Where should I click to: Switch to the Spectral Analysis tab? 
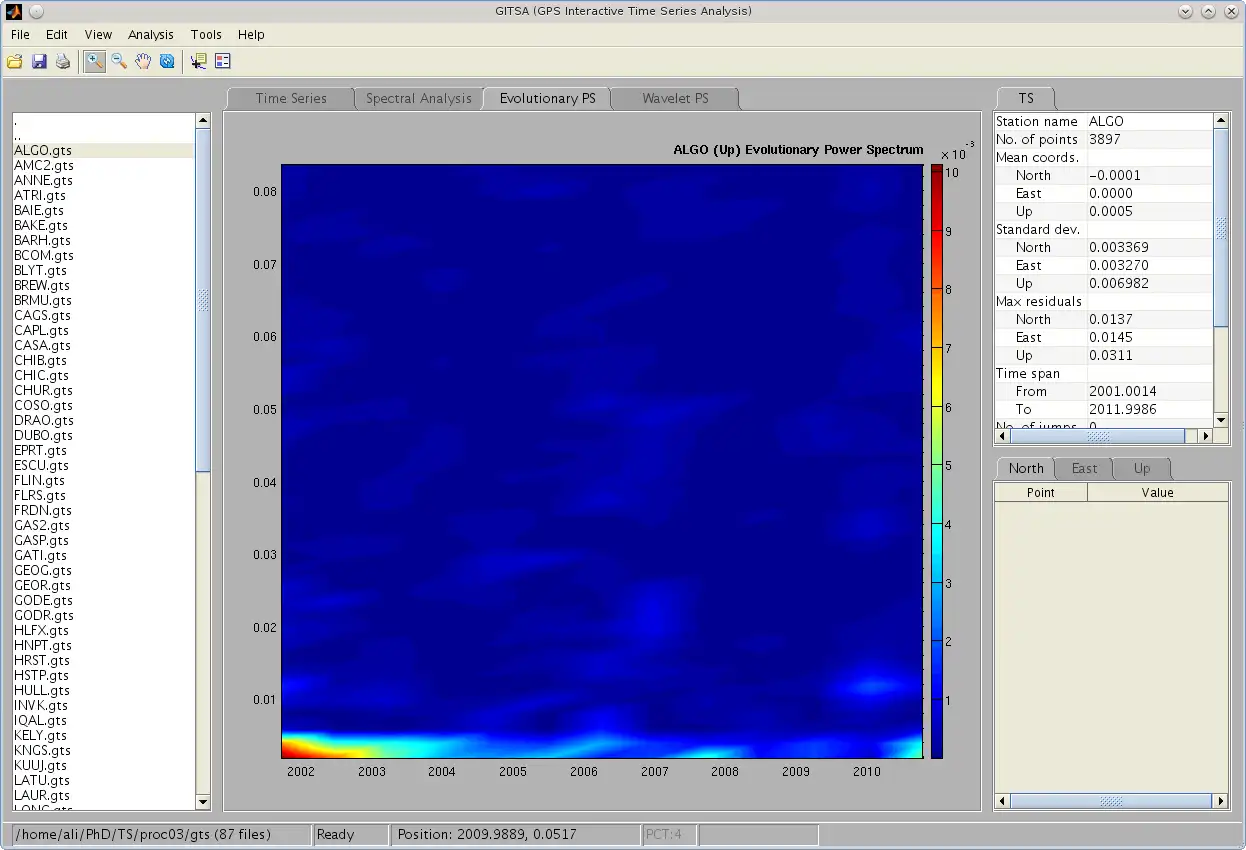[418, 98]
